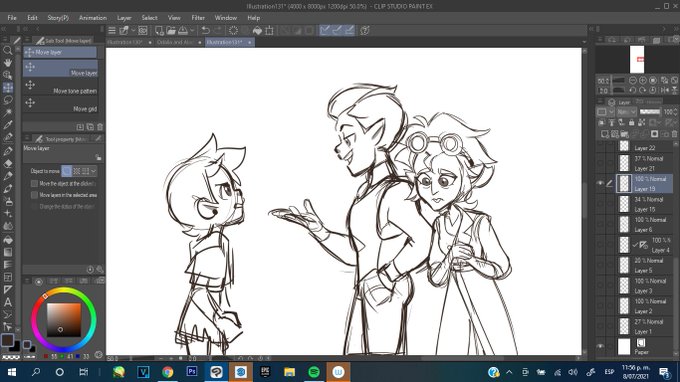The width and height of the screenshot is (680, 382).
Task: Toggle visibility of Paper layer
Action: click(x=600, y=346)
